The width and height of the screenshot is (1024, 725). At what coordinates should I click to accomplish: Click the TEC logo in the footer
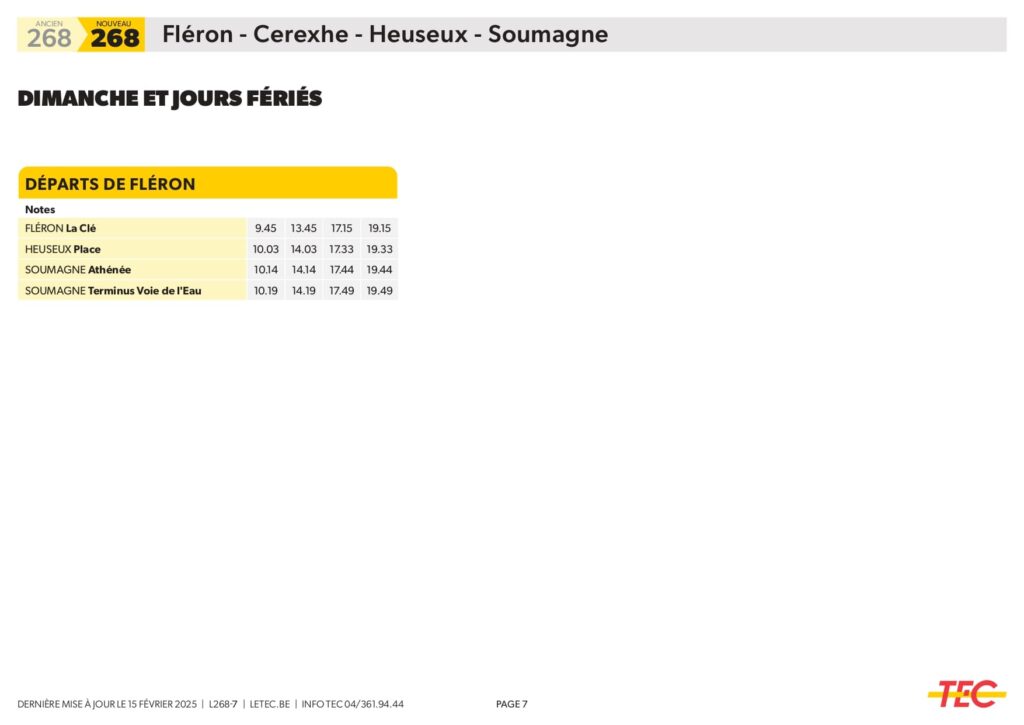[x=966, y=693]
